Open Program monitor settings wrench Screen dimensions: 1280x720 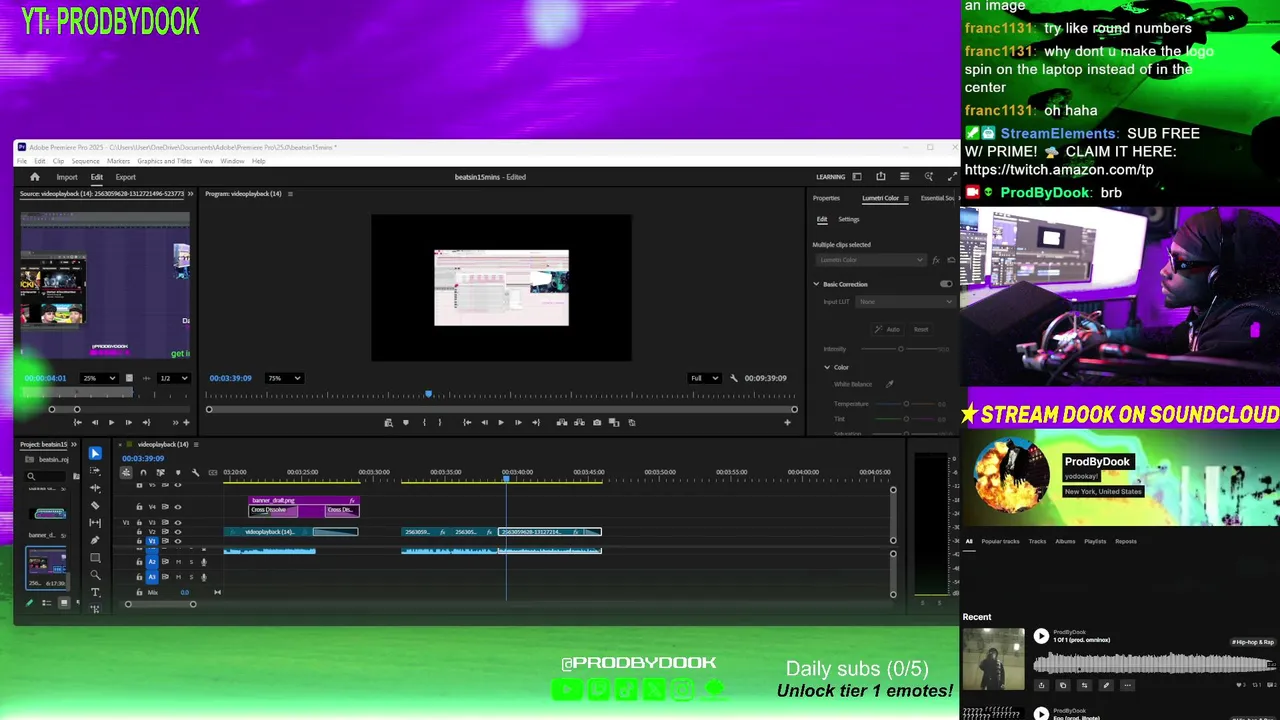(x=734, y=378)
